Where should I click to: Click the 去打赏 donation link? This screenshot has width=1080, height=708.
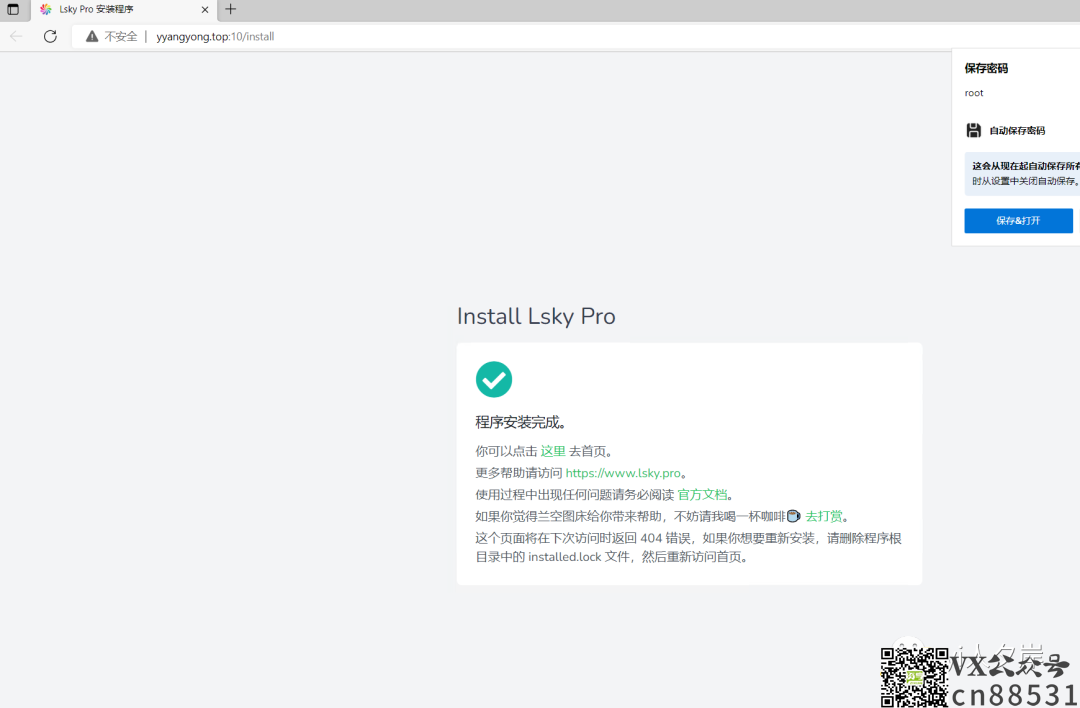(824, 516)
